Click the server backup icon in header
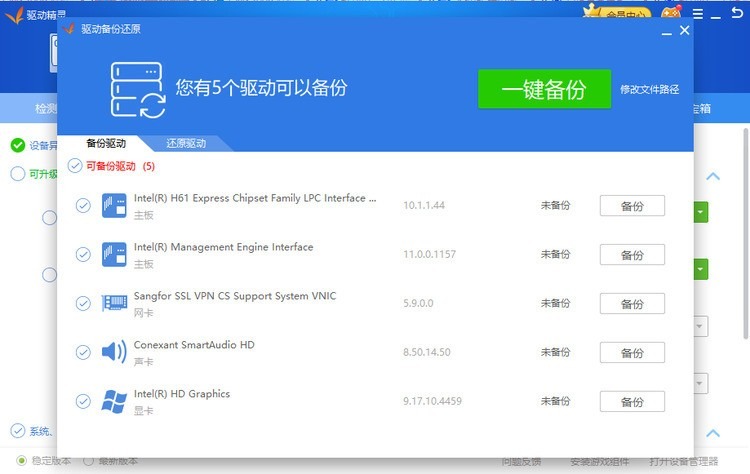This screenshot has height=474, width=750. pyautogui.click(x=138, y=90)
